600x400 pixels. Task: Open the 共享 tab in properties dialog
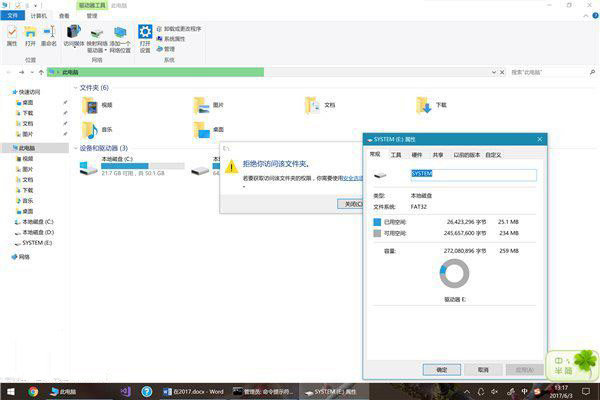437,155
